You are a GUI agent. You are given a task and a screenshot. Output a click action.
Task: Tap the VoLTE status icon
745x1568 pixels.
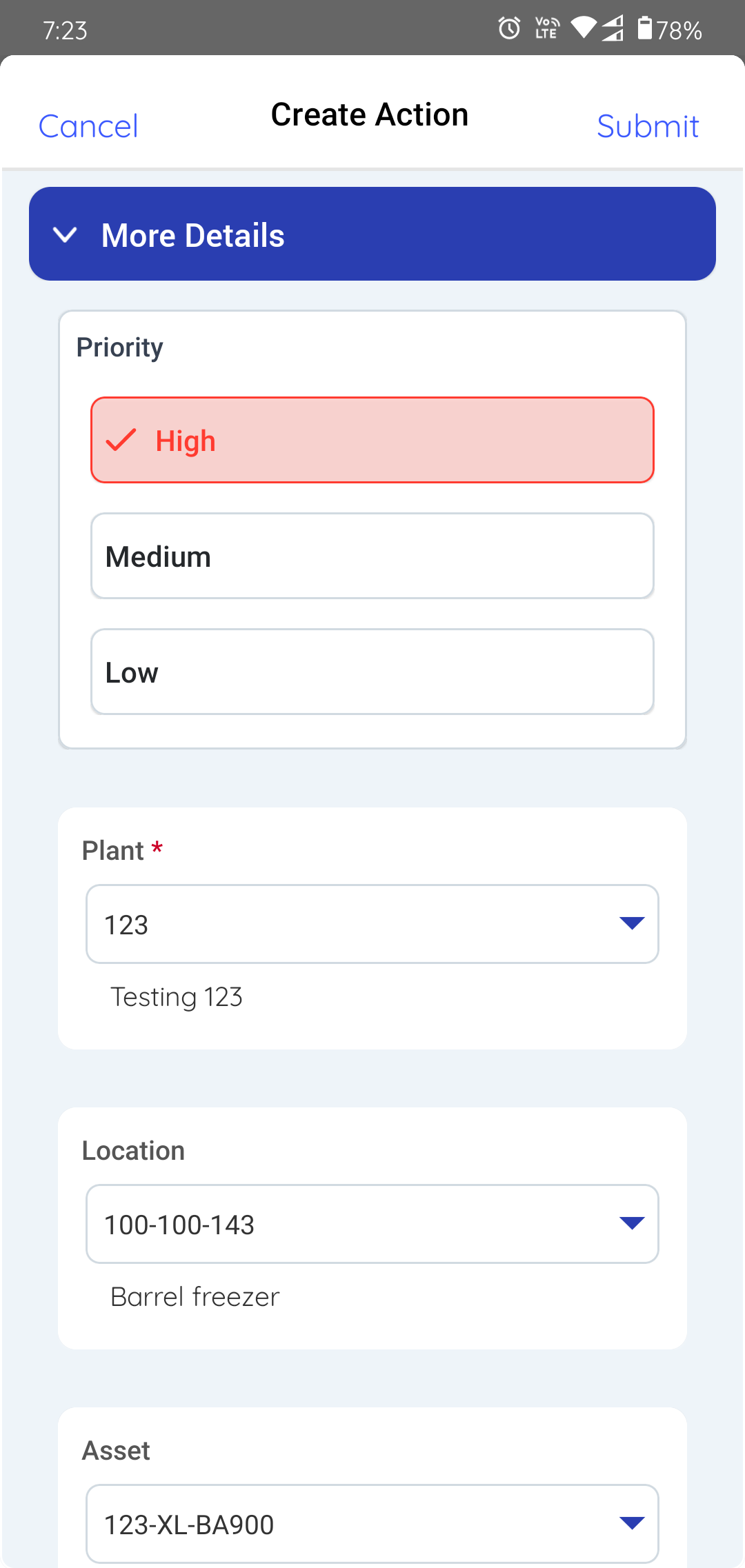[547, 29]
